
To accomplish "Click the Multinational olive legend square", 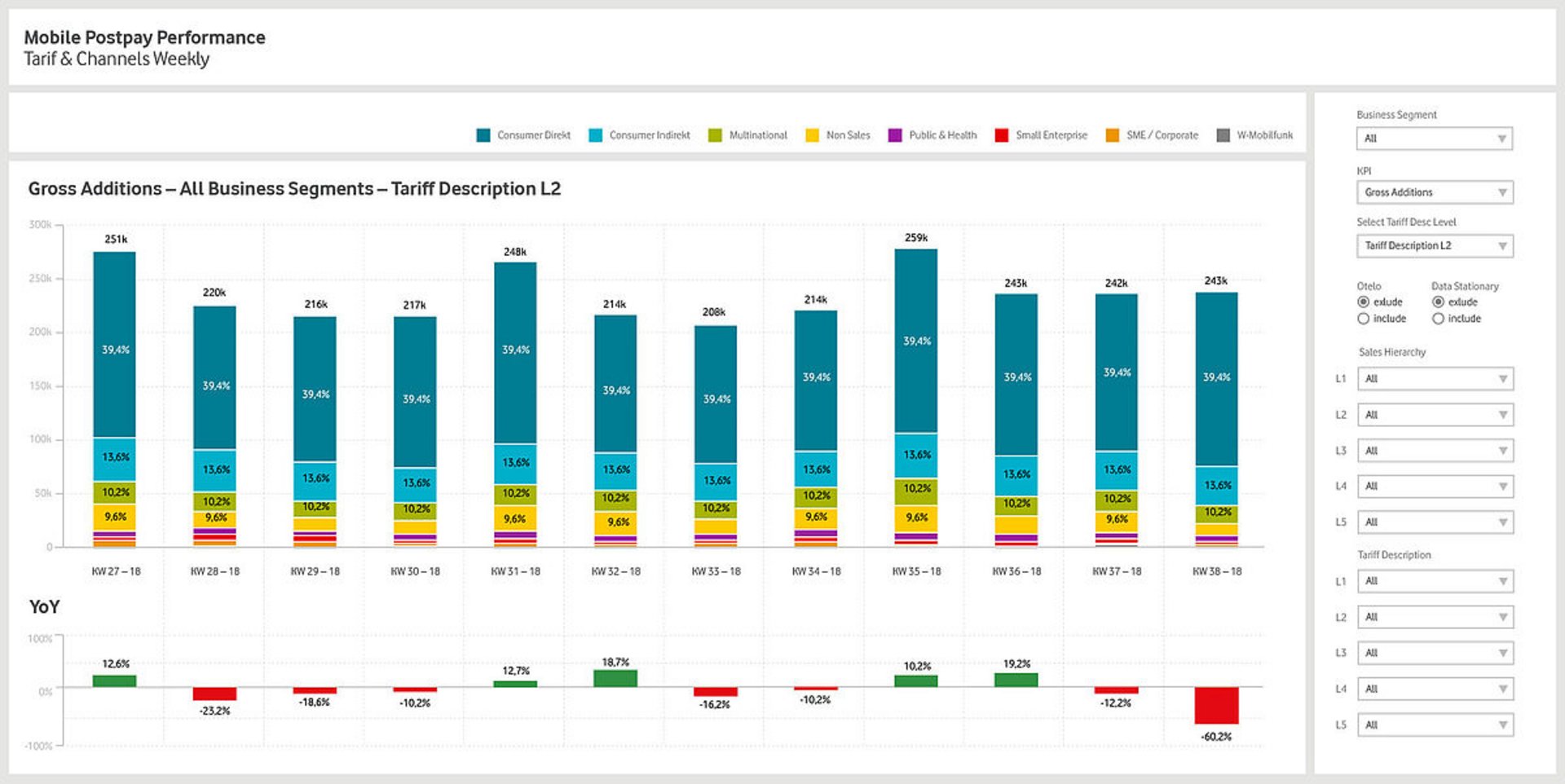I will [715, 135].
